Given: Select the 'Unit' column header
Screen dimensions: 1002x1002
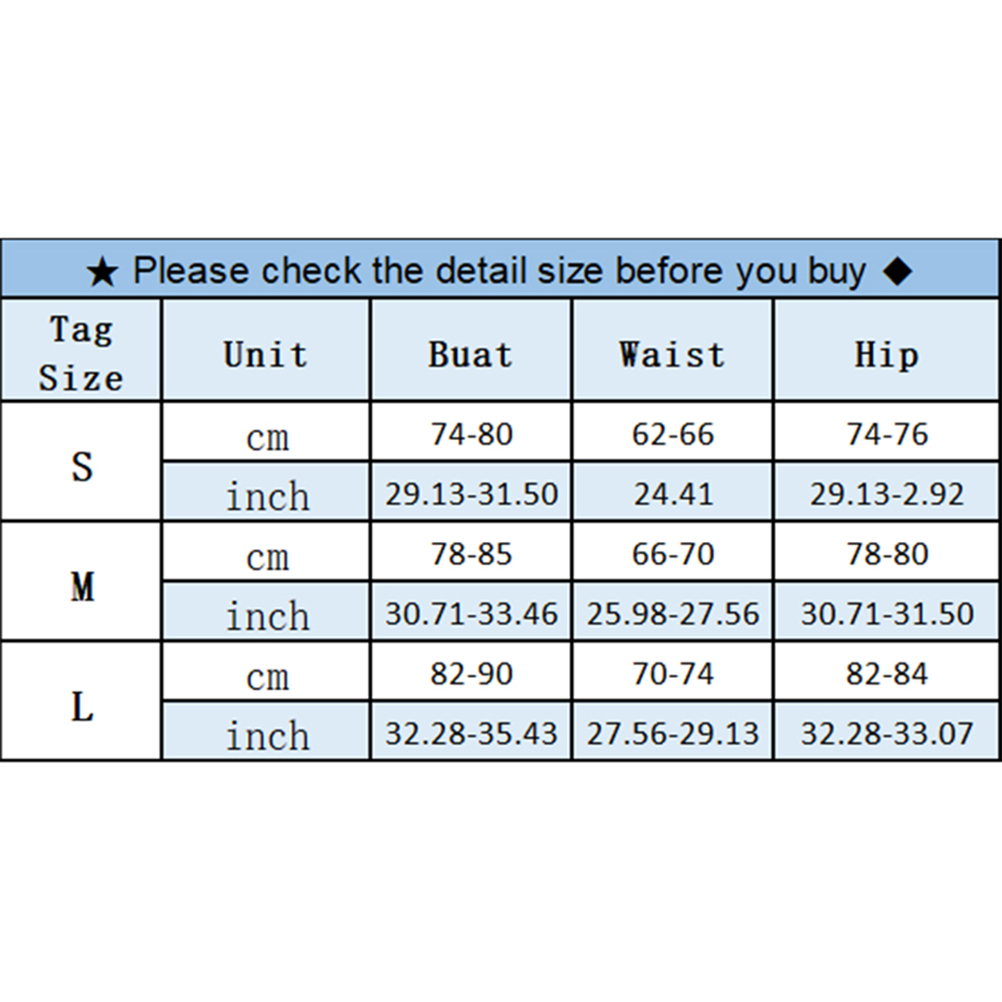Looking at the screenshot, I should tap(266, 354).
